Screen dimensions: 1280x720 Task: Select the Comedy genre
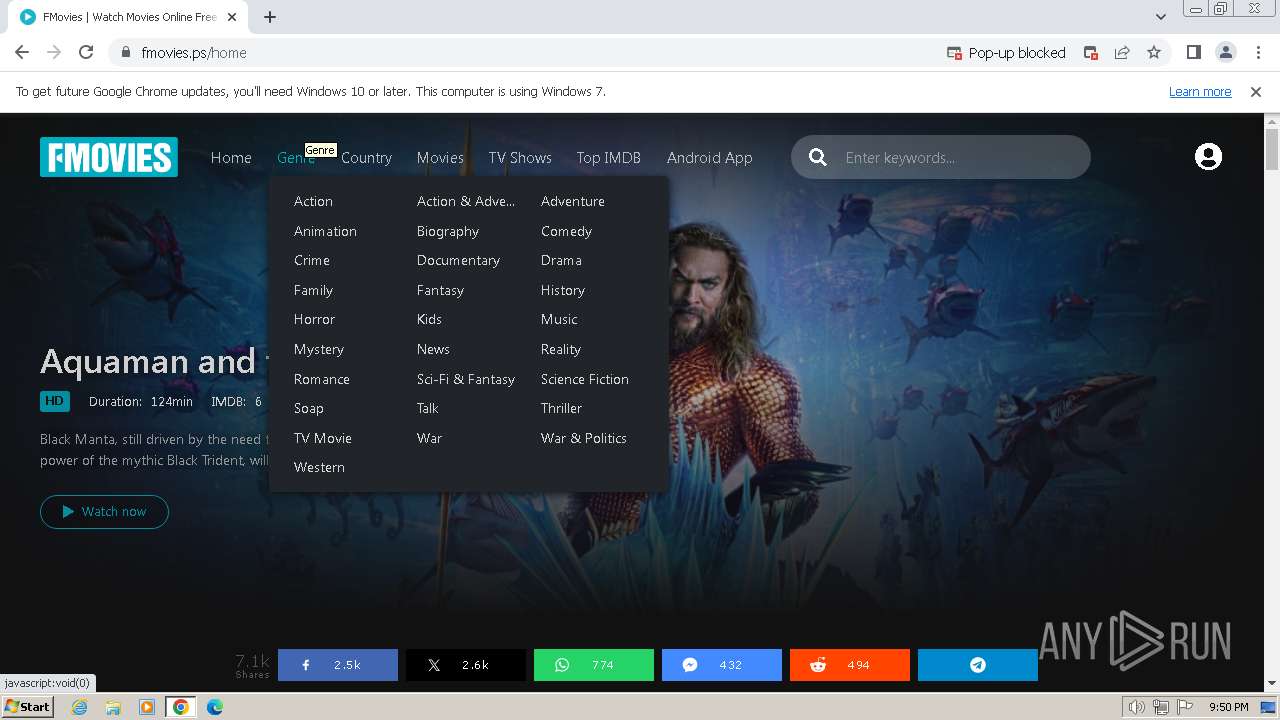566,231
